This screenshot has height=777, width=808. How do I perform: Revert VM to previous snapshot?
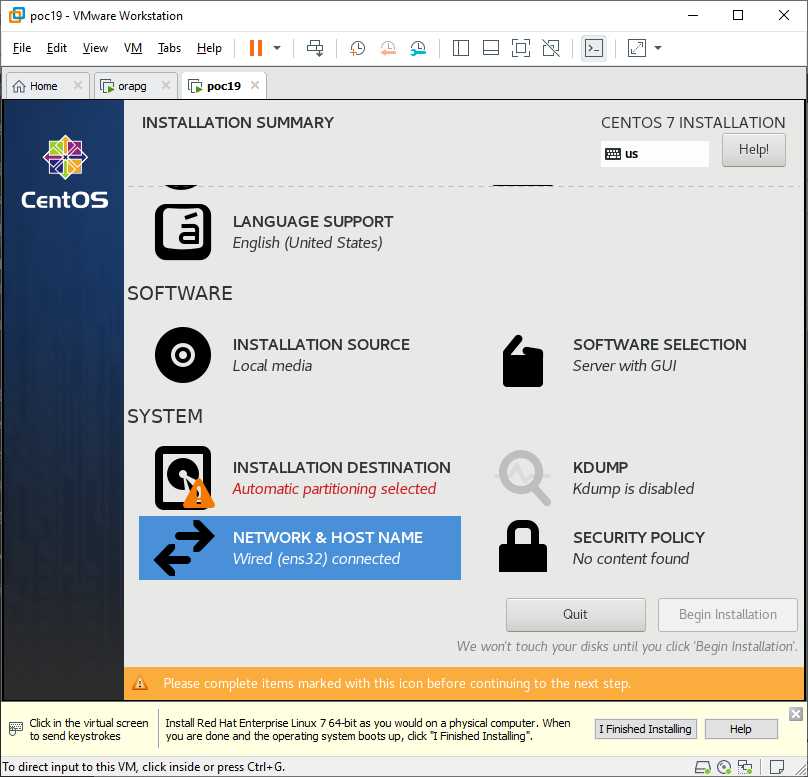(x=388, y=48)
